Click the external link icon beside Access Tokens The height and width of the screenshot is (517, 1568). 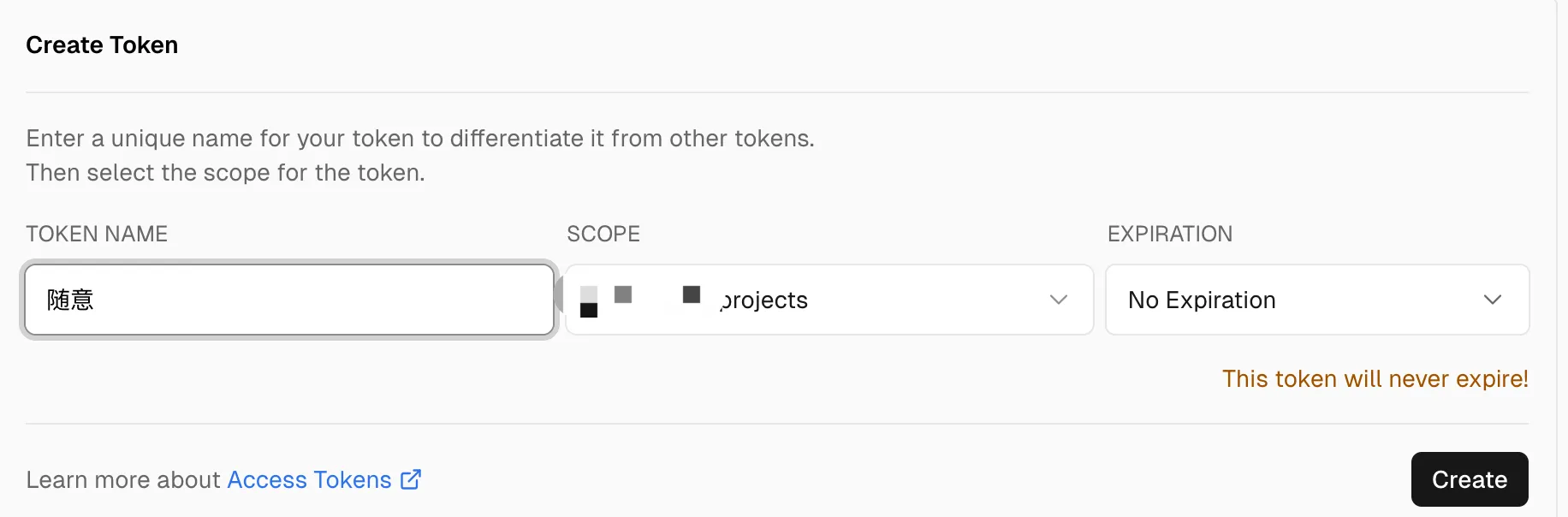(x=411, y=479)
